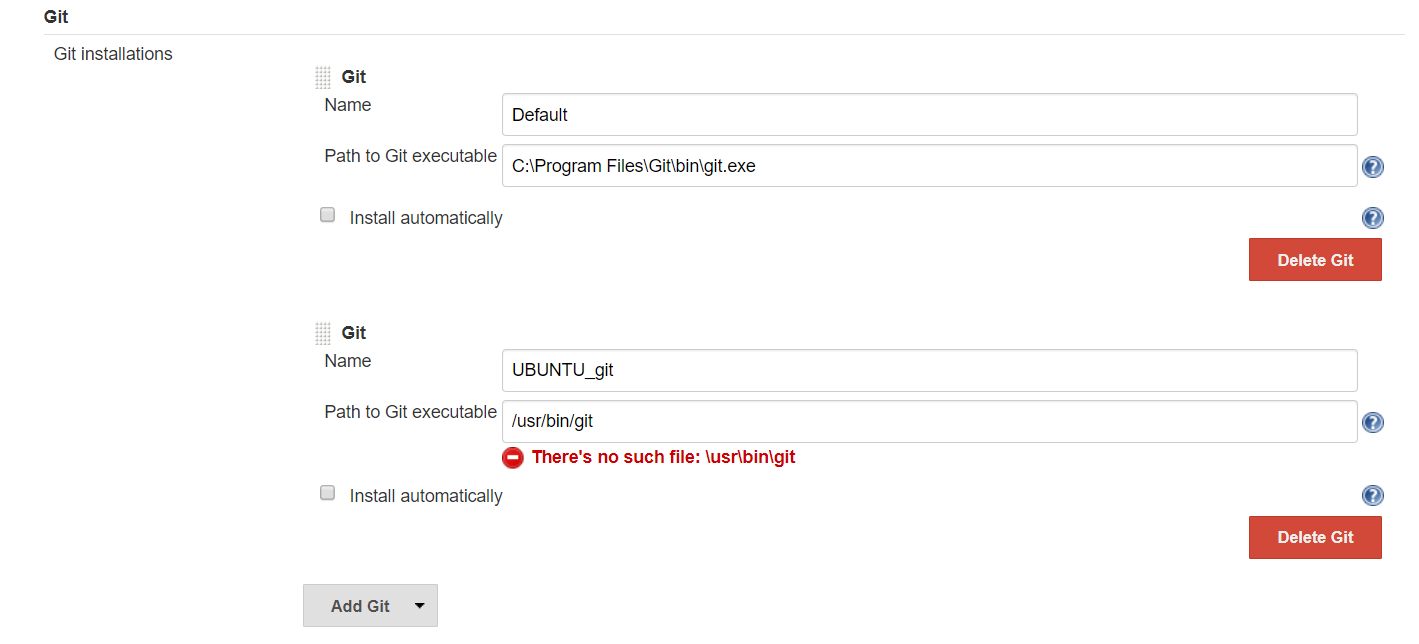Open help for UBUNTU_git executable path
1419x644 pixels.
[1373, 423]
